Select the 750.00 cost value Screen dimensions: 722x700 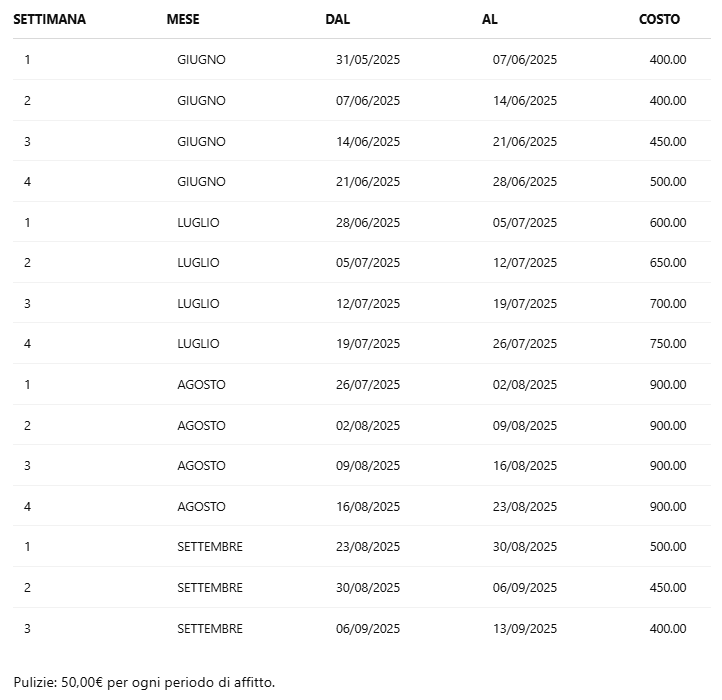[668, 344]
